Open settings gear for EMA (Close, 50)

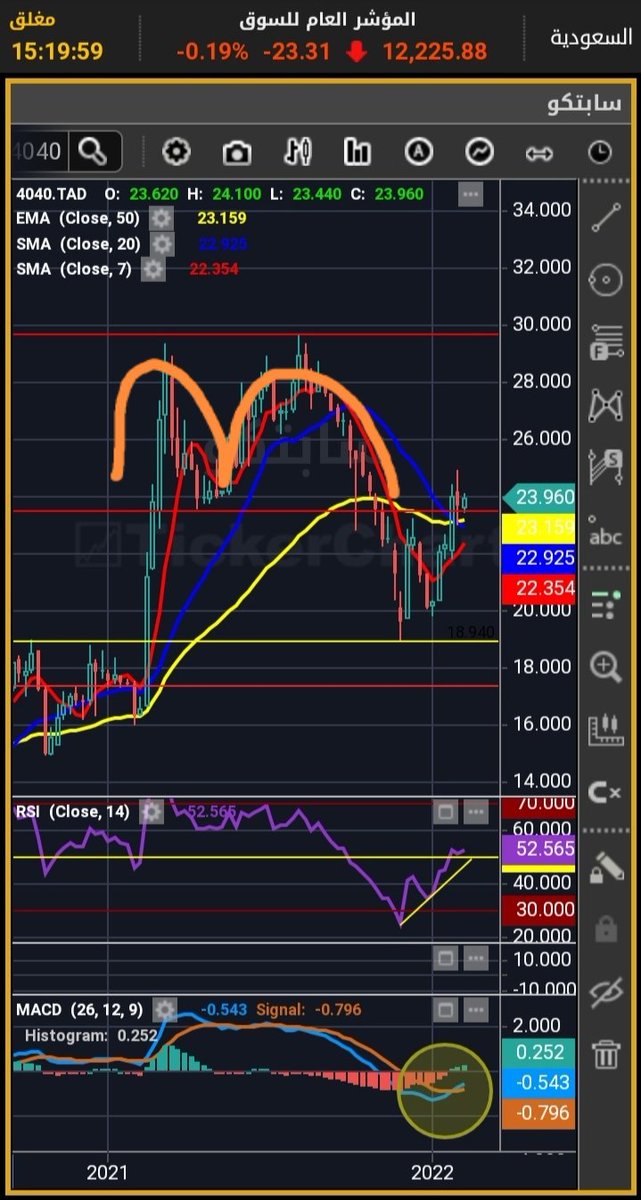[160, 218]
